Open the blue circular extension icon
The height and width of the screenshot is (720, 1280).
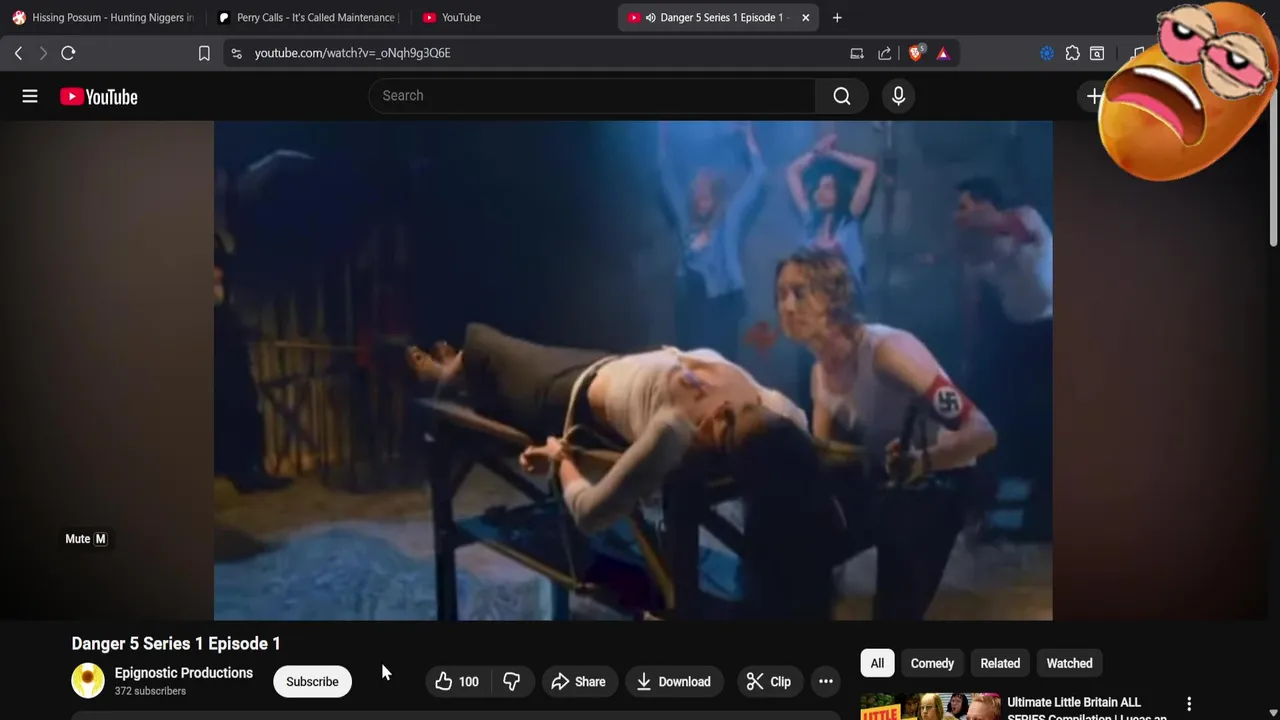point(1047,53)
